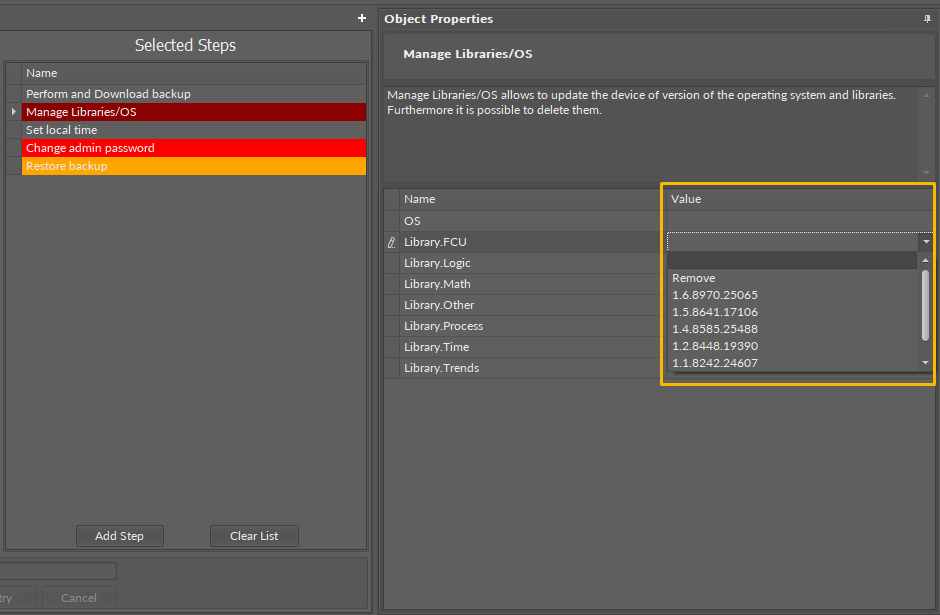
Task: Click the filter field inside the dropdown
Action: click(791, 260)
